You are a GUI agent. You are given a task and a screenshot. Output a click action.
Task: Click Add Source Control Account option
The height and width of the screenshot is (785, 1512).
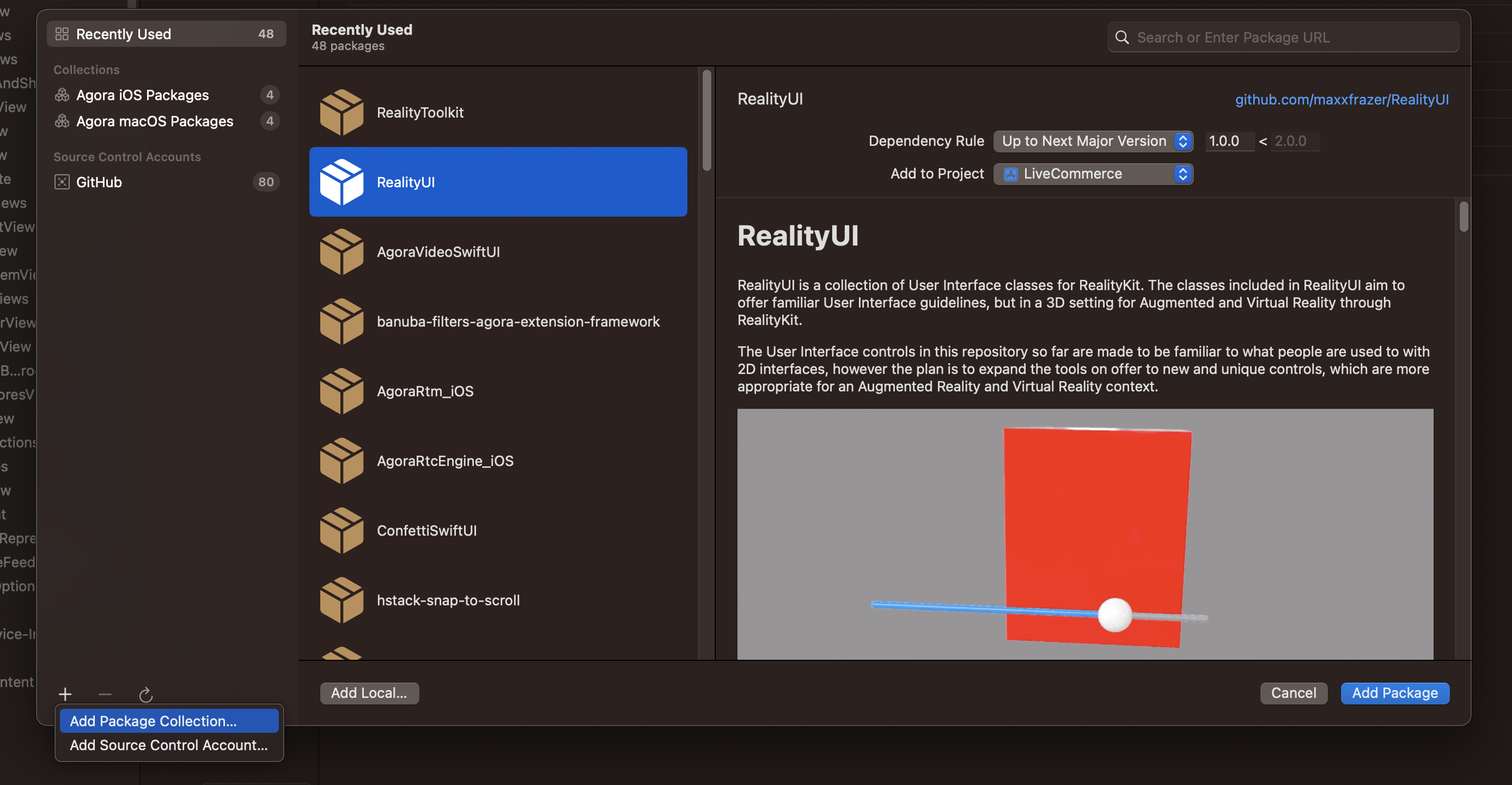tap(169, 744)
